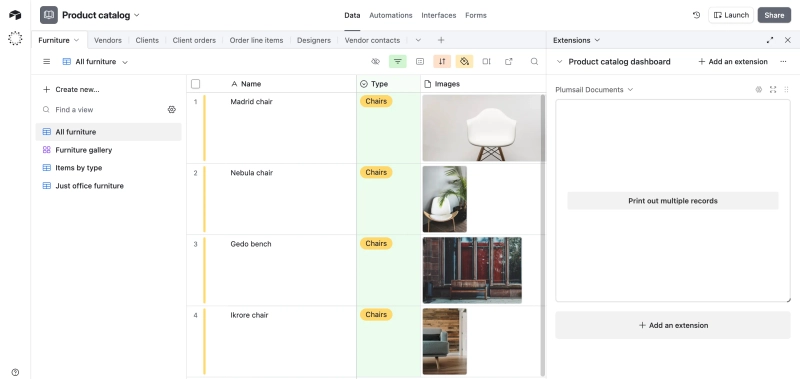The width and height of the screenshot is (800, 379).
Task: Open dashboard more options ellipsis
Action: click(783, 62)
